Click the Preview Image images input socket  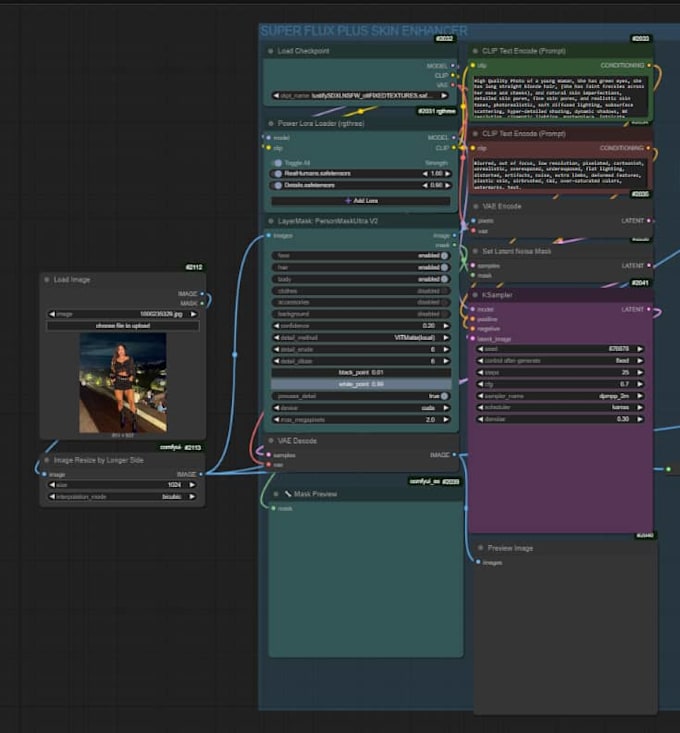pyautogui.click(x=478, y=562)
